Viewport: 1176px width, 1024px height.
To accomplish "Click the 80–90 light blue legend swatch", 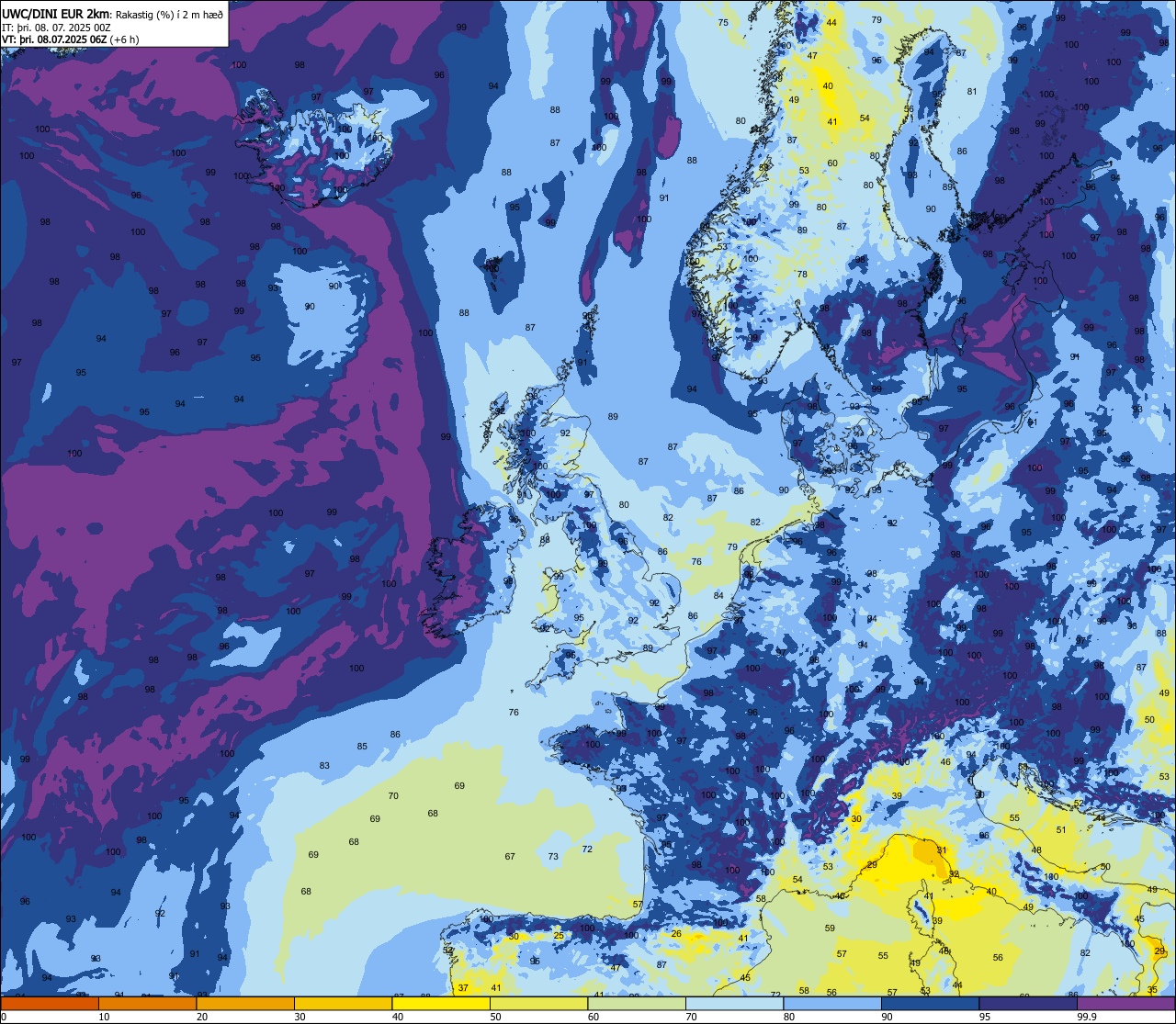I will (832, 1003).
